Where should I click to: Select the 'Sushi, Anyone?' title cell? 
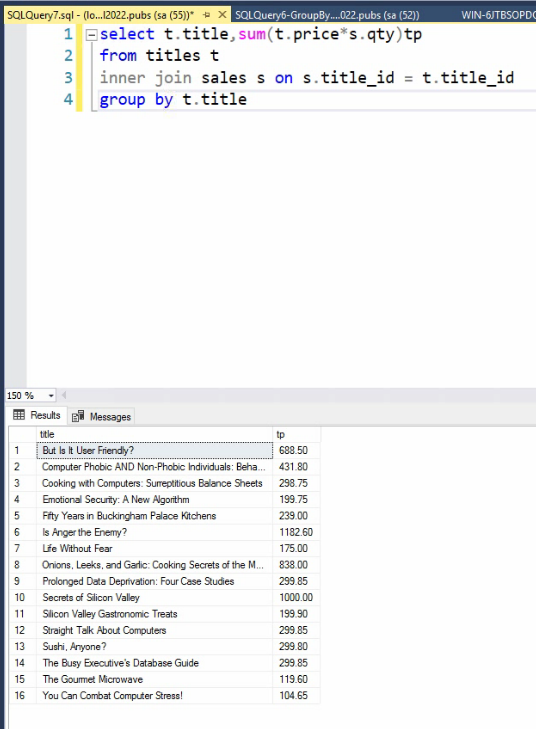154,646
